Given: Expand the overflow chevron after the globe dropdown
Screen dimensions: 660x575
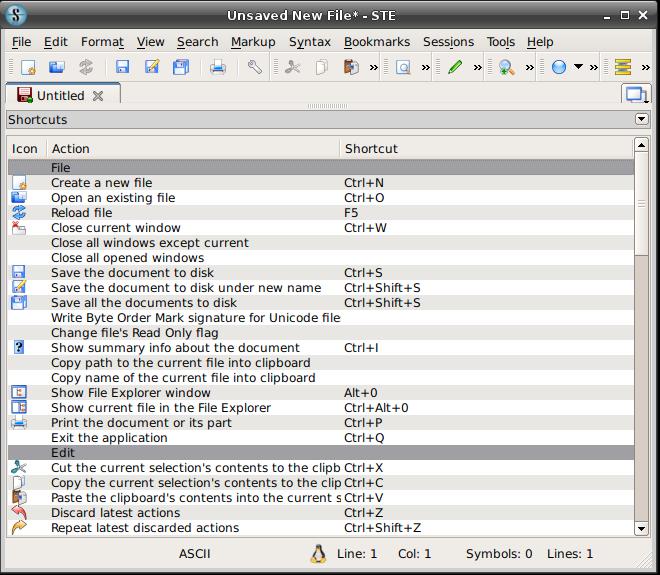Looking at the screenshot, I should click(593, 67).
